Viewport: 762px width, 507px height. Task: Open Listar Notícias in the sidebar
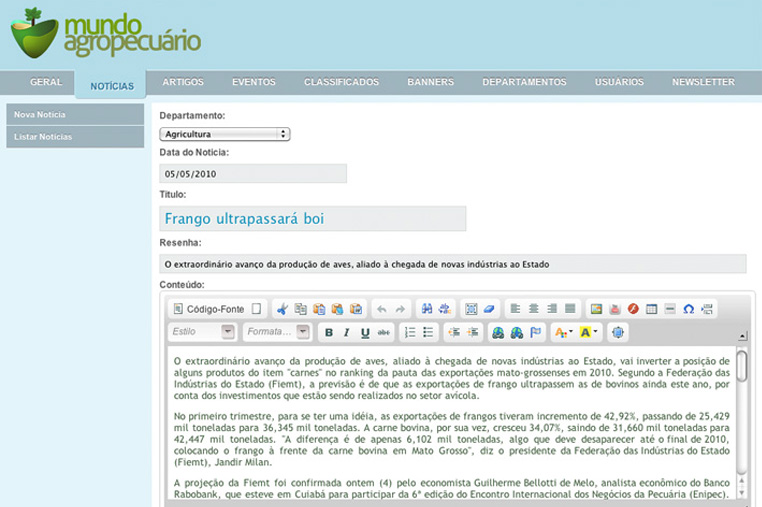click(43, 137)
